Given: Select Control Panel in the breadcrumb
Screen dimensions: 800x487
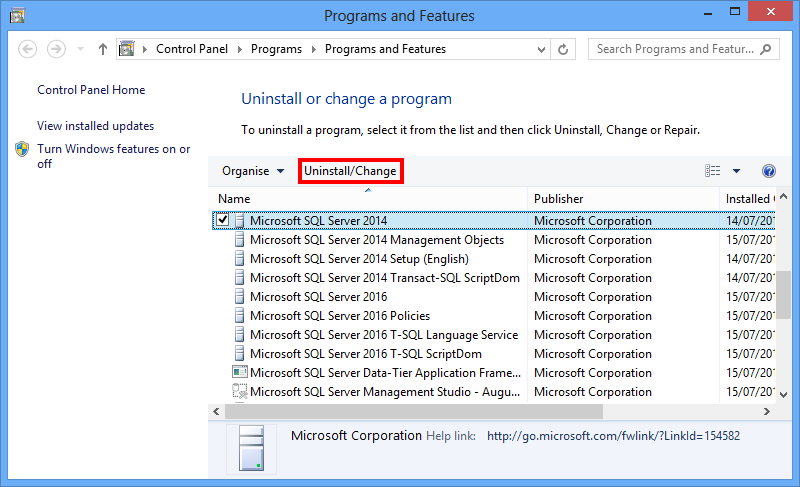Looking at the screenshot, I should point(192,49).
